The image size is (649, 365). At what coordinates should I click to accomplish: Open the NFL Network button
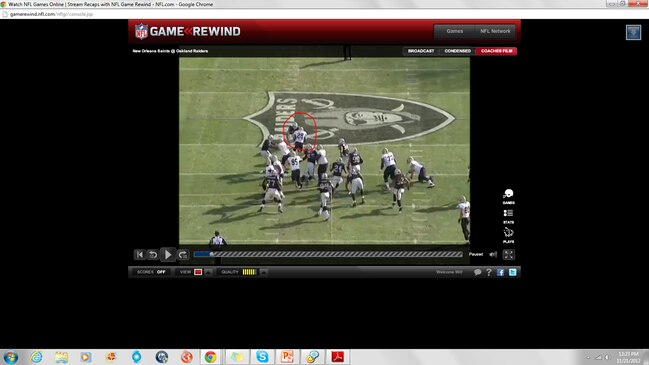(495, 31)
